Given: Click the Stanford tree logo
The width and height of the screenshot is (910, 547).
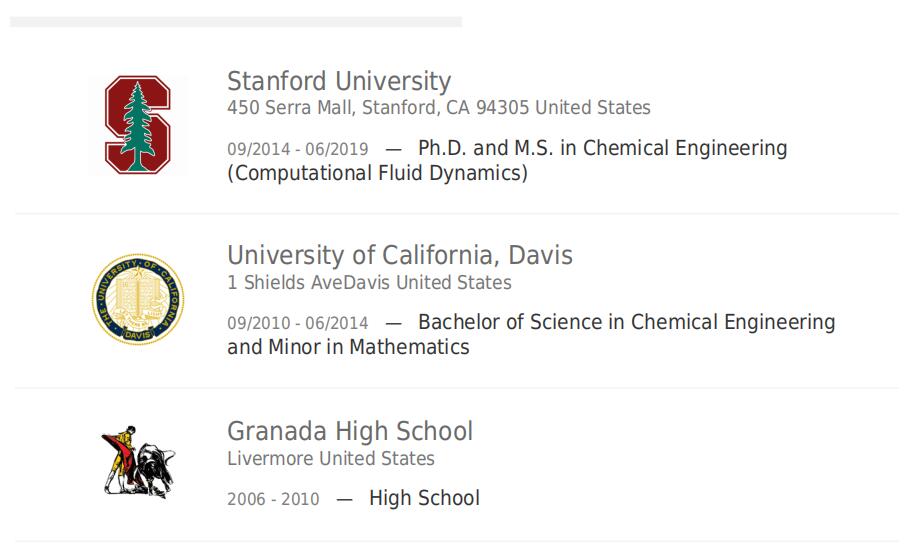Looking at the screenshot, I should pos(138,125).
